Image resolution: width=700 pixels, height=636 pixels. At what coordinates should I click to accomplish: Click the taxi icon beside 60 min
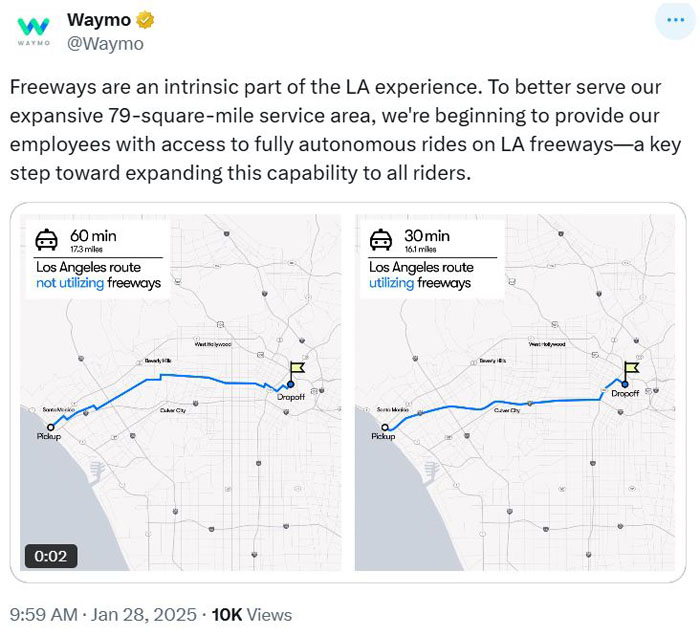(x=46, y=240)
